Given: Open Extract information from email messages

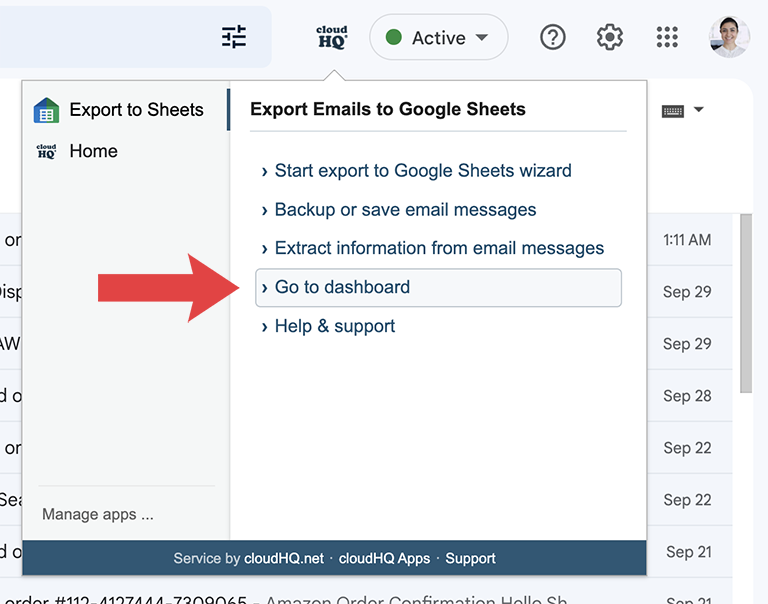Looking at the screenshot, I should click(439, 248).
